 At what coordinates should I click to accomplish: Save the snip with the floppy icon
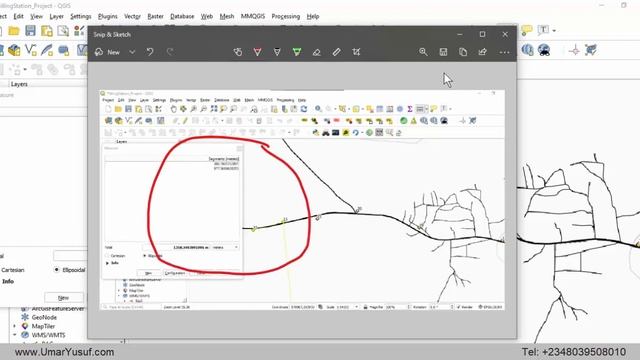tap(443, 52)
